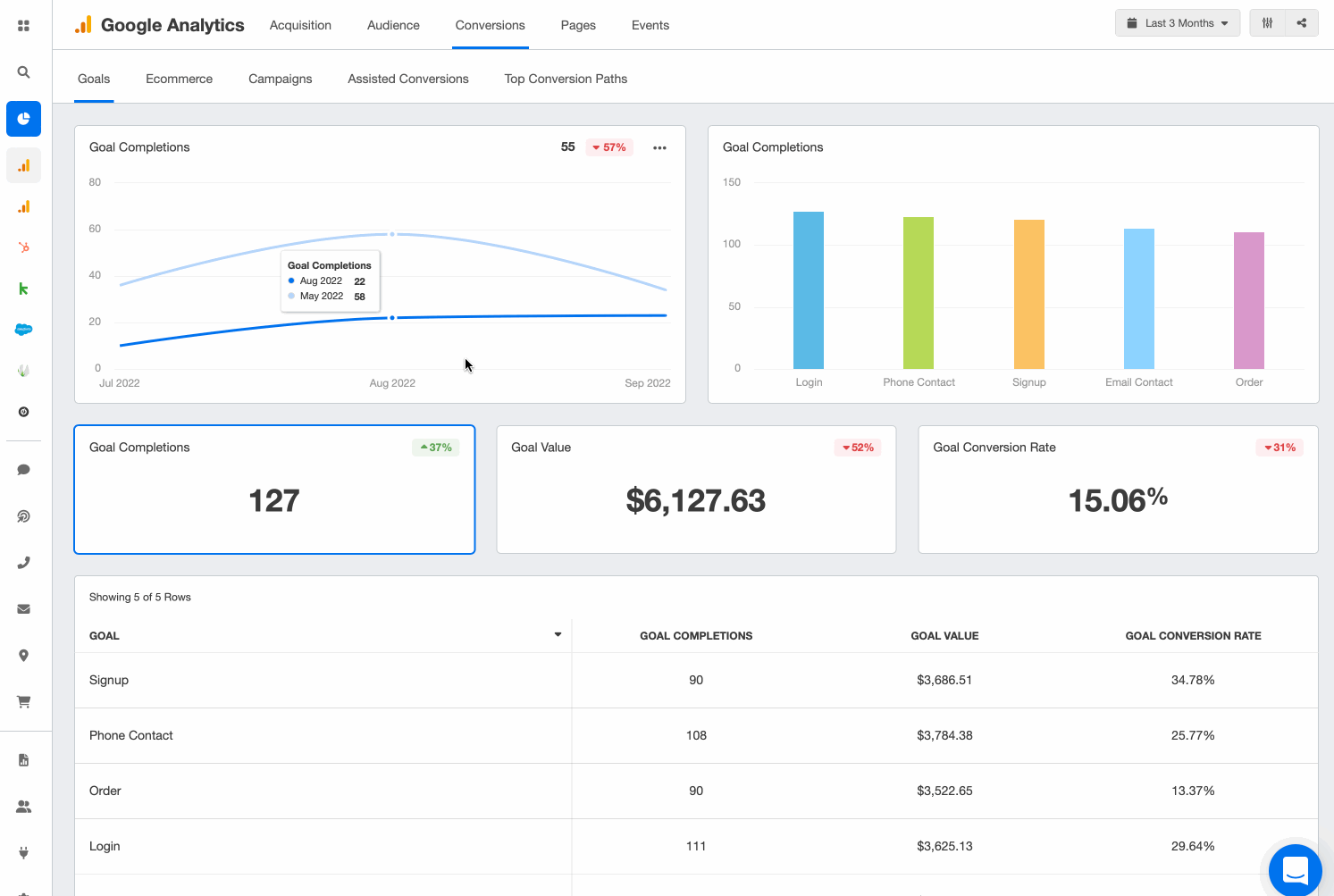Switch to the Acquisition tab
This screenshot has width=1334, height=896.
pos(300,25)
